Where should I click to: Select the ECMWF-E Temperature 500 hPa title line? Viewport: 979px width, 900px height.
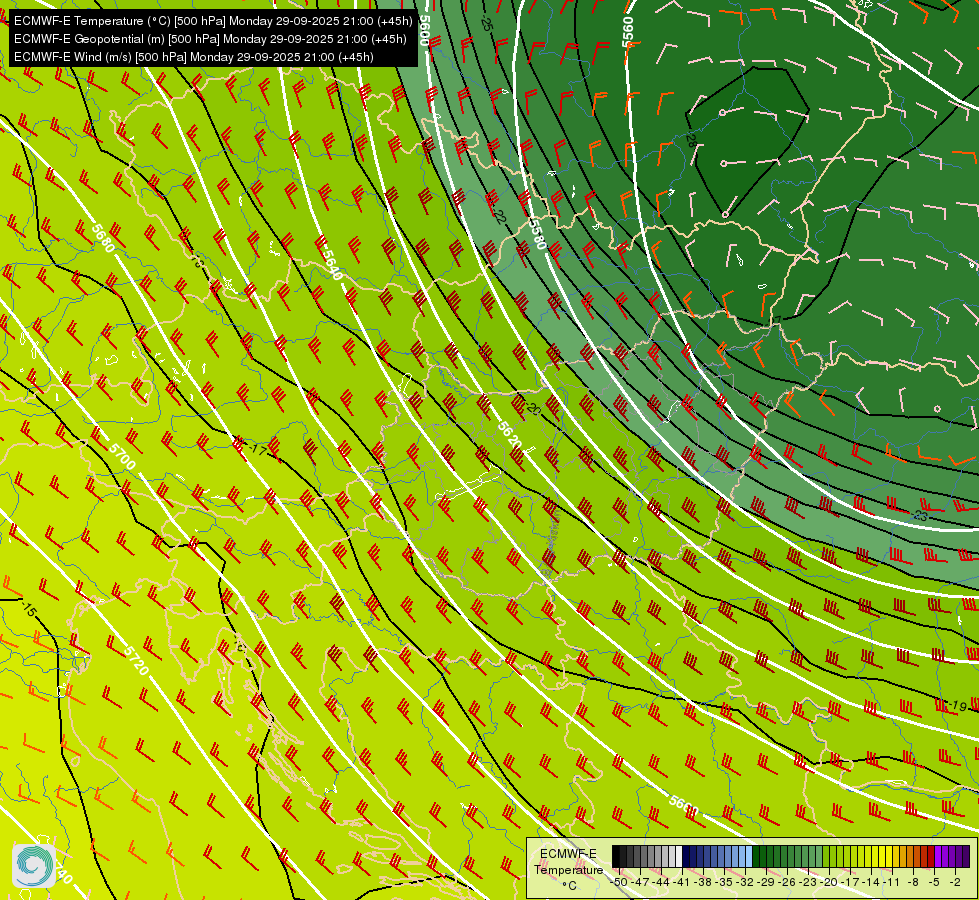click(213, 21)
